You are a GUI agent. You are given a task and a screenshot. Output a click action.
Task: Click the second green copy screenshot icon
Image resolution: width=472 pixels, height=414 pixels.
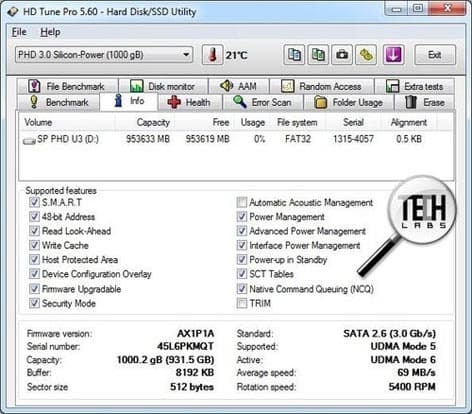click(318, 55)
